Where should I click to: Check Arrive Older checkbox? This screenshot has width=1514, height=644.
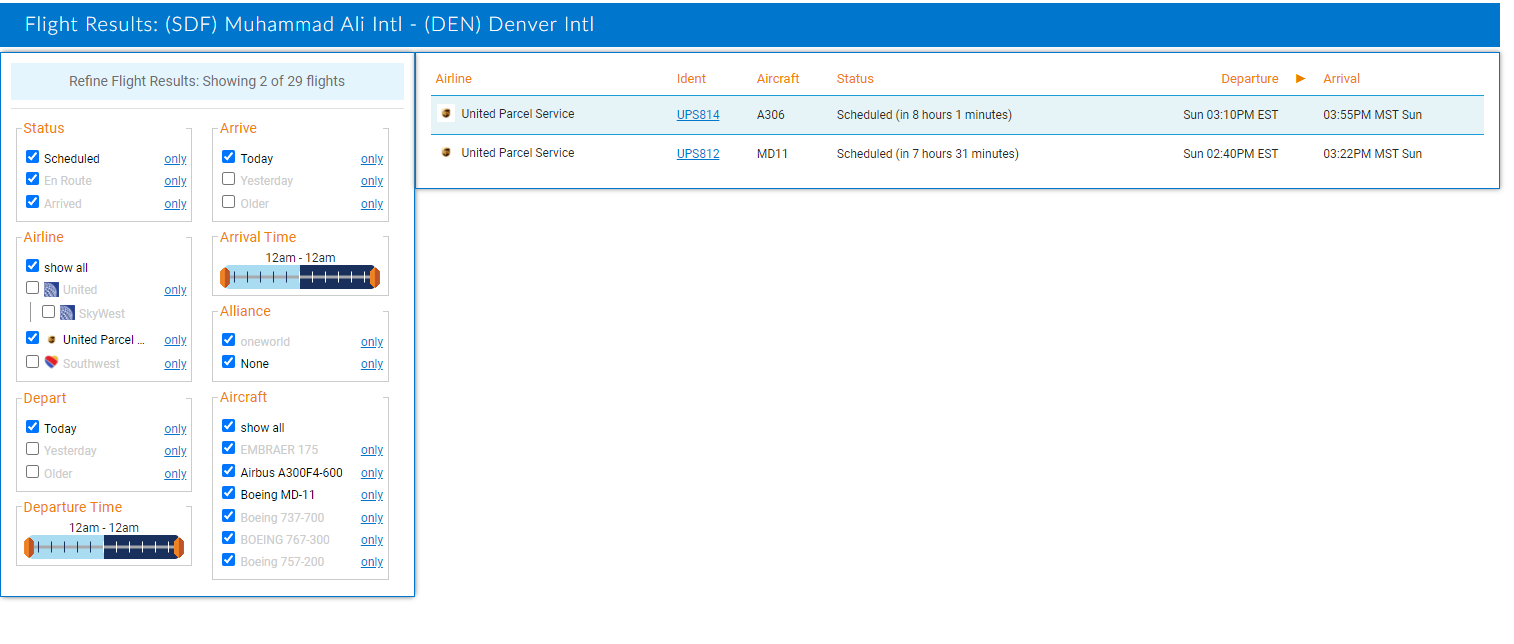point(229,202)
